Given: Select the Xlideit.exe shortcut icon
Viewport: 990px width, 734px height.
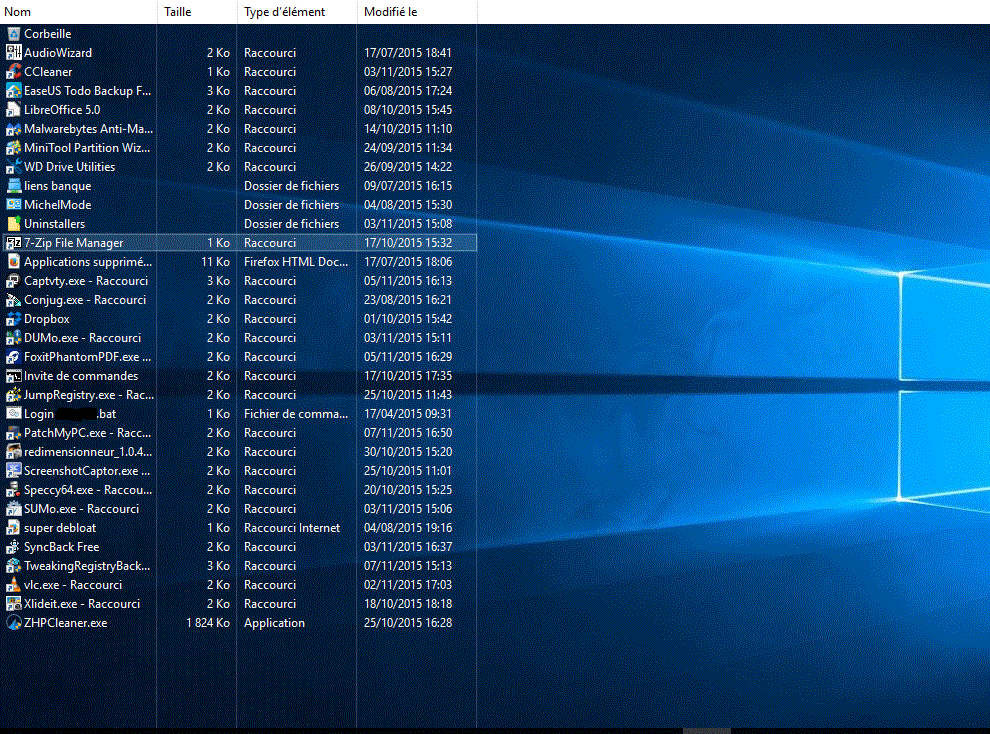Looking at the screenshot, I should pos(13,603).
